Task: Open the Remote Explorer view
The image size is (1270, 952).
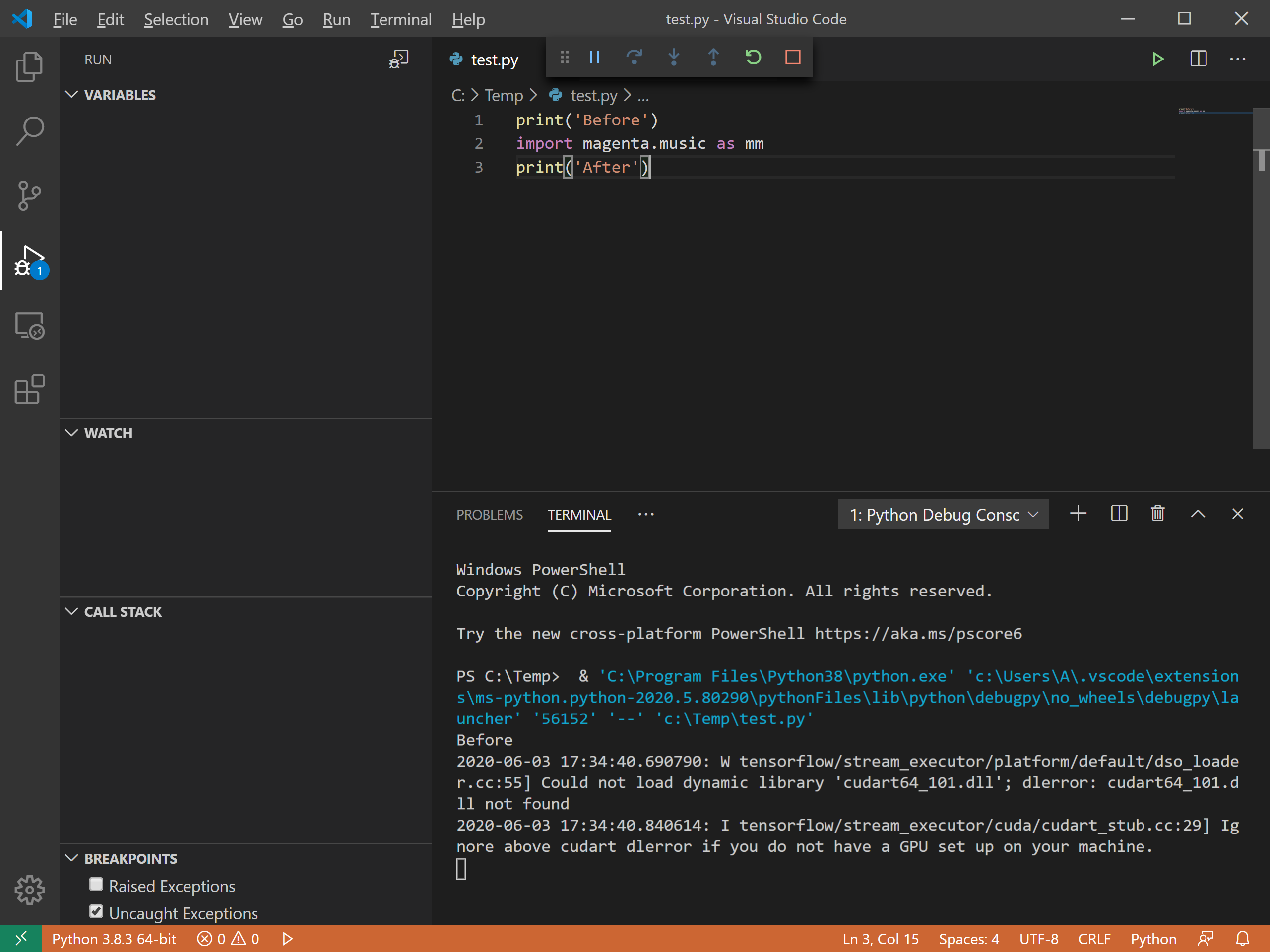Action: click(29, 325)
